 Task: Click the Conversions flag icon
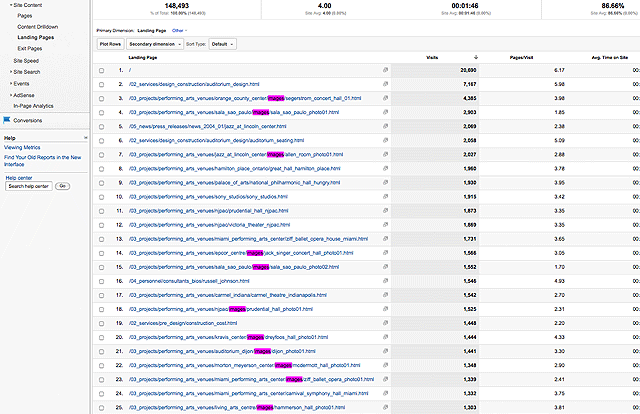coord(6,119)
